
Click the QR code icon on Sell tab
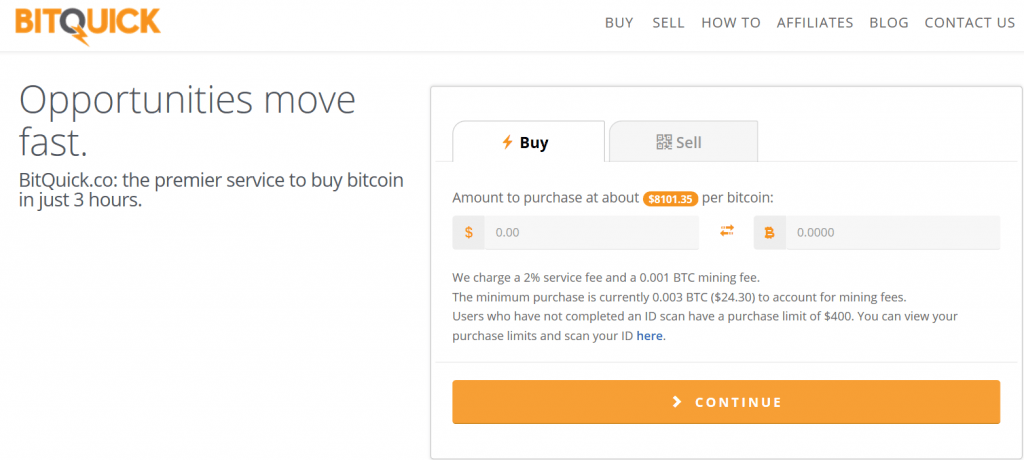tap(664, 142)
